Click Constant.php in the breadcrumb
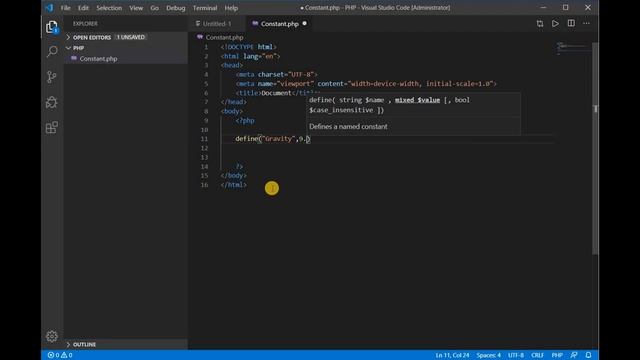This screenshot has height=360, width=640. coord(224,37)
